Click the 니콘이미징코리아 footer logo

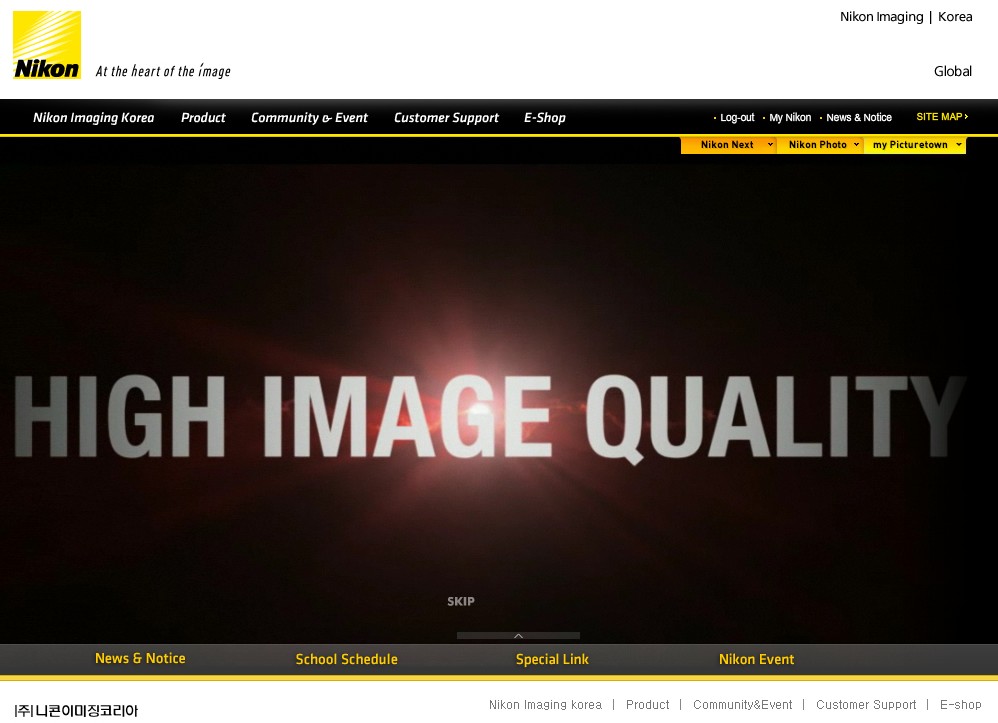tap(76, 710)
